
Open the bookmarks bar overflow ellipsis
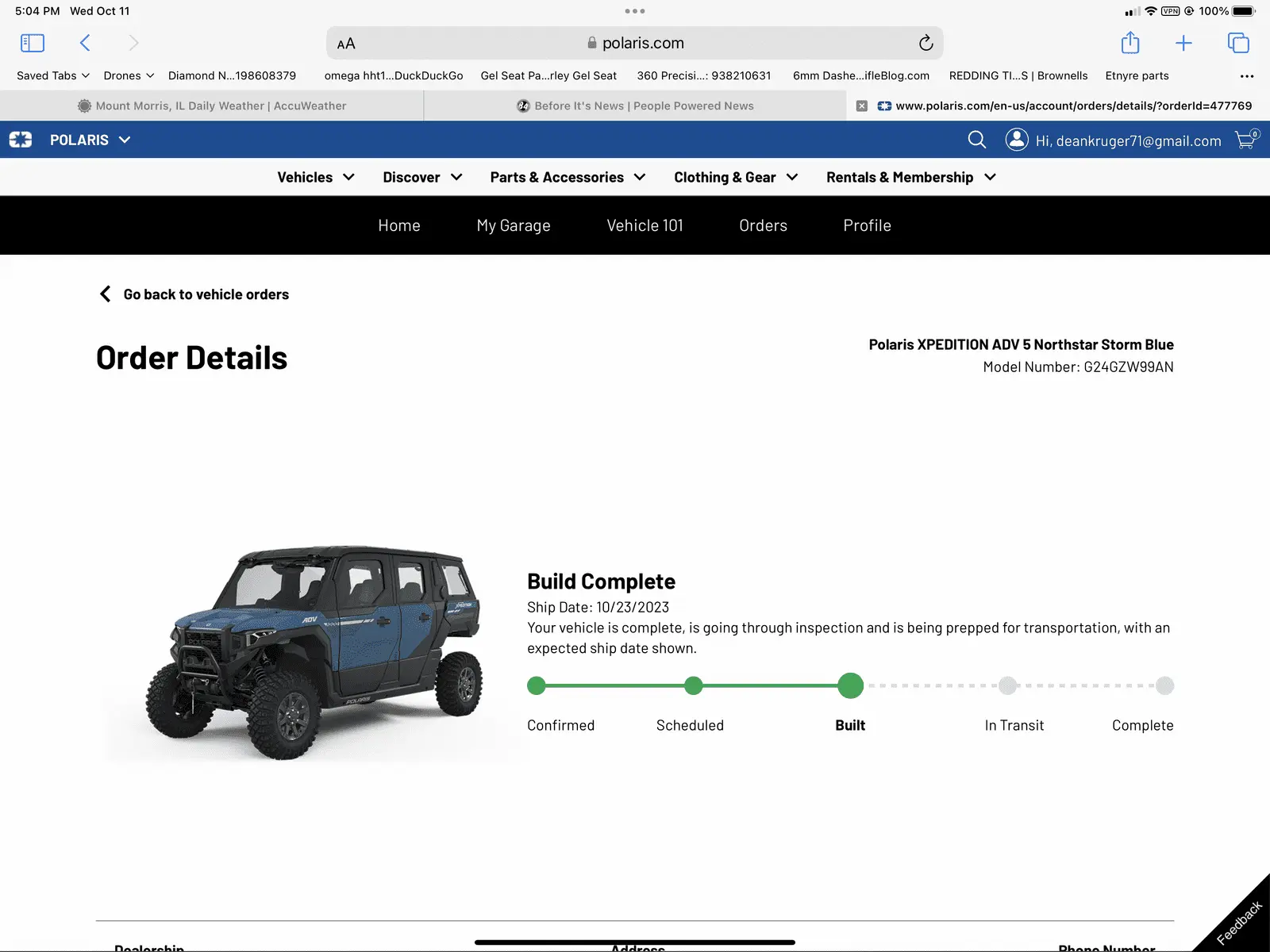coord(1247,76)
